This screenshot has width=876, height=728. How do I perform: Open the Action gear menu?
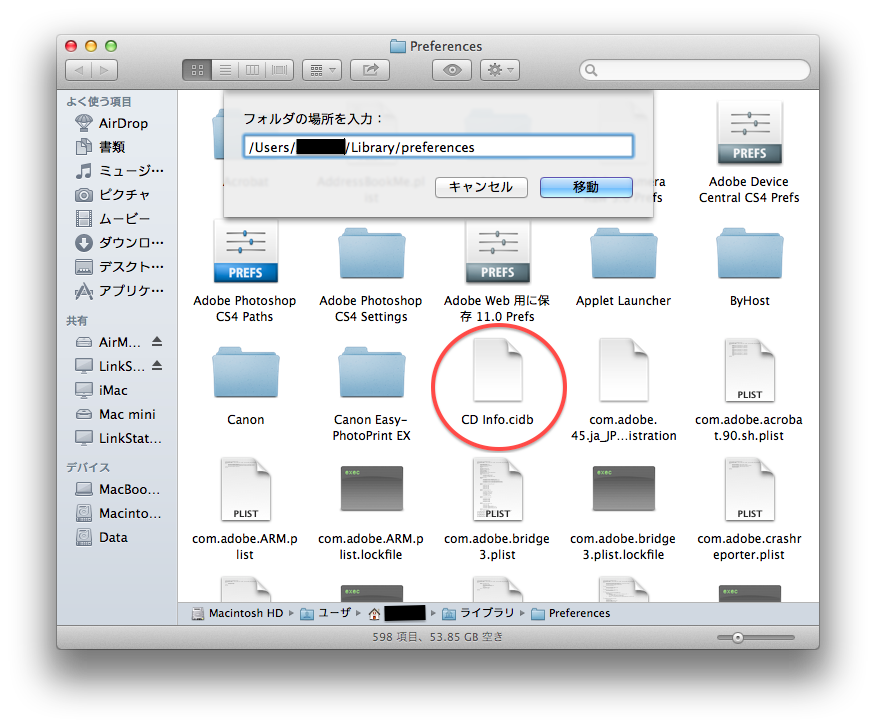click(x=499, y=70)
